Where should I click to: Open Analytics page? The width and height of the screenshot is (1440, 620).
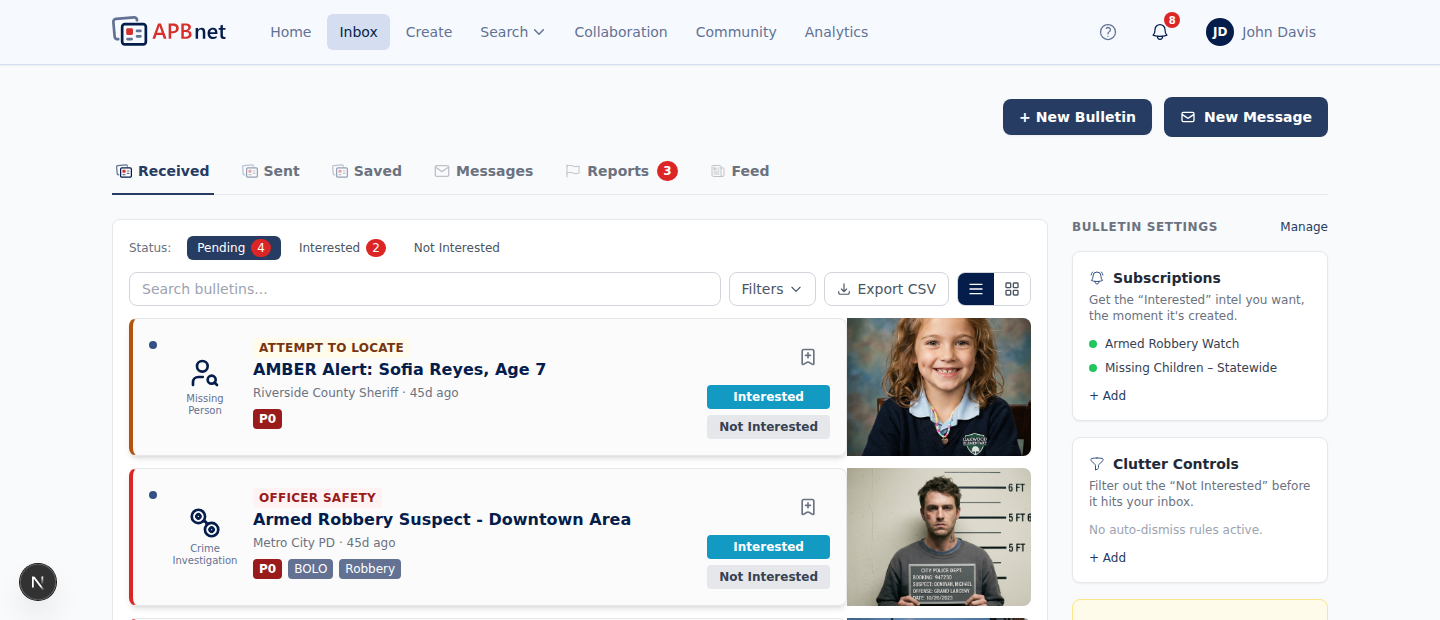(836, 32)
